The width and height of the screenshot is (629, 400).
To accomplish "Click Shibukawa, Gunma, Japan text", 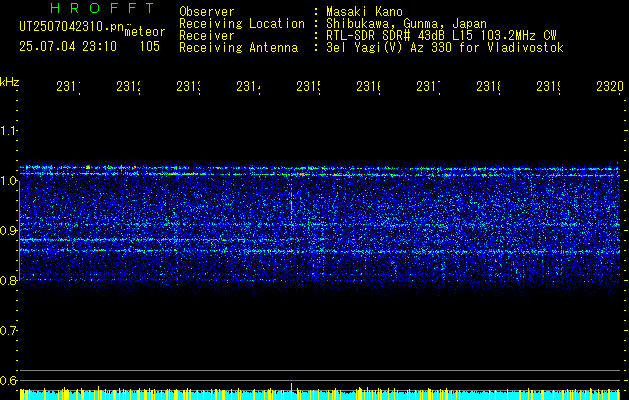I will coord(406,24).
